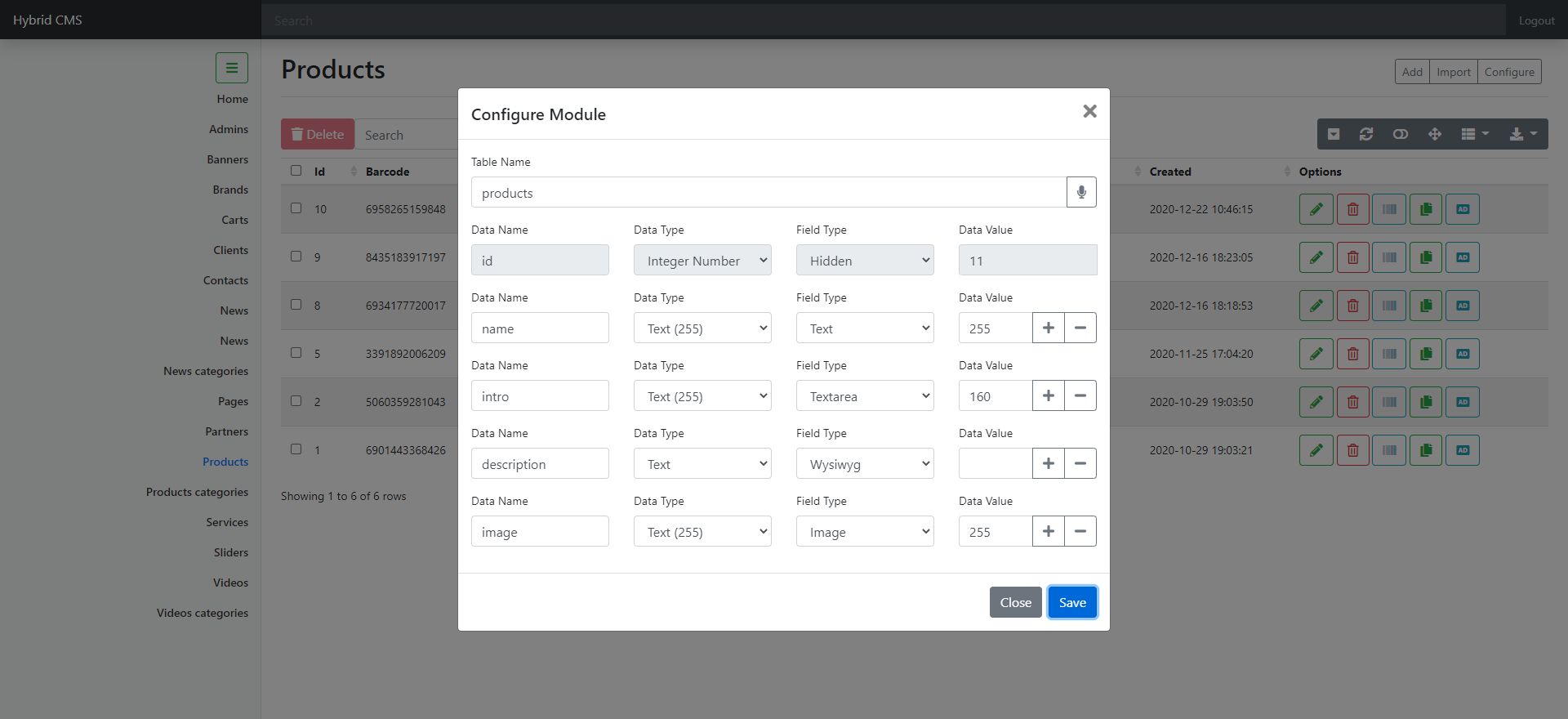Click the barcode icon for product 8

(x=1388, y=306)
